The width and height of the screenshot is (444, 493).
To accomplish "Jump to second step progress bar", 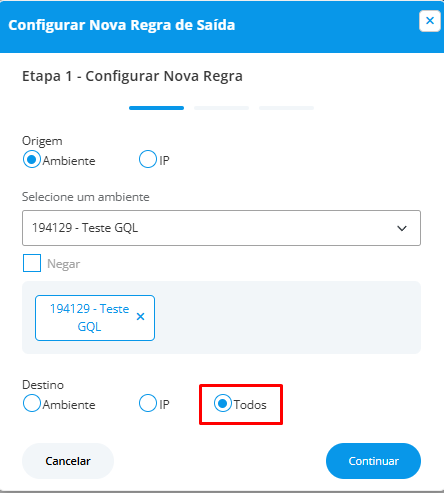I will click(221, 108).
